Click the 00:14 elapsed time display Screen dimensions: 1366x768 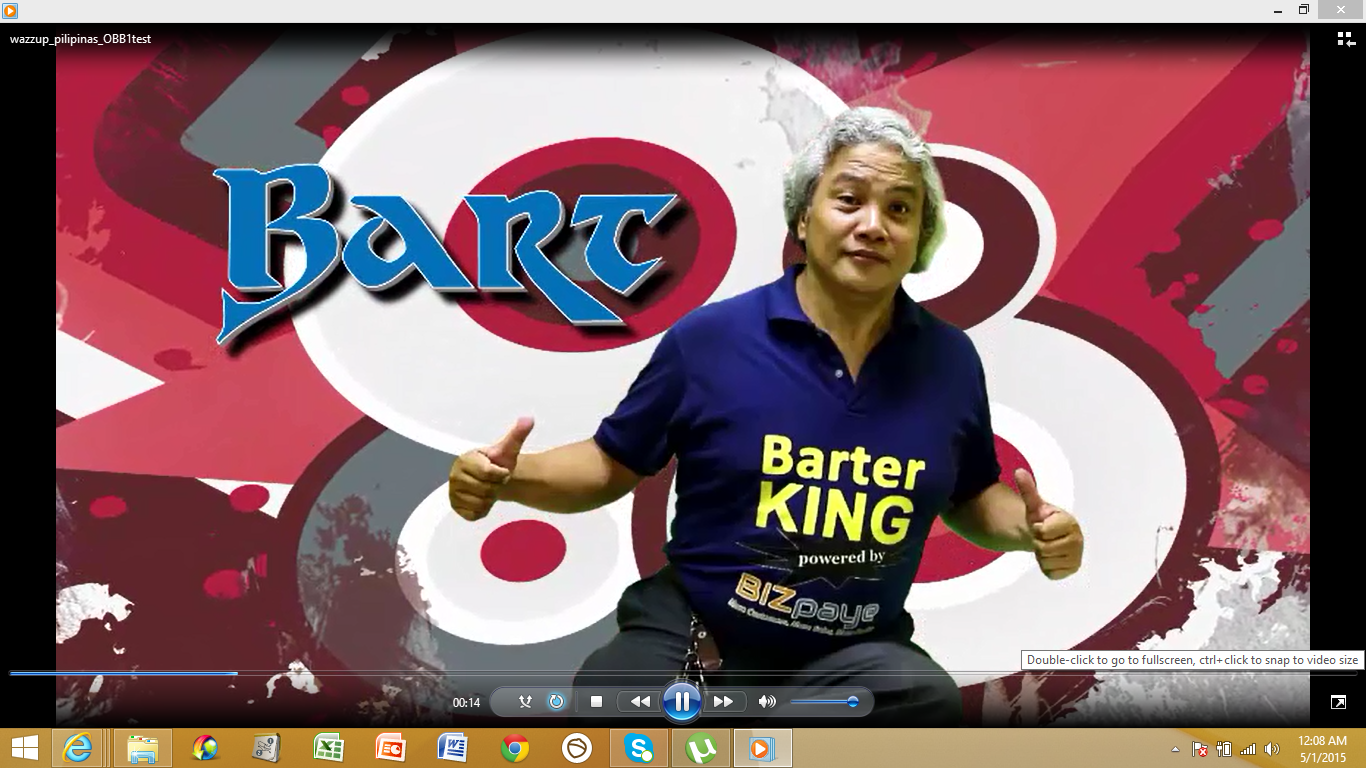pos(466,703)
